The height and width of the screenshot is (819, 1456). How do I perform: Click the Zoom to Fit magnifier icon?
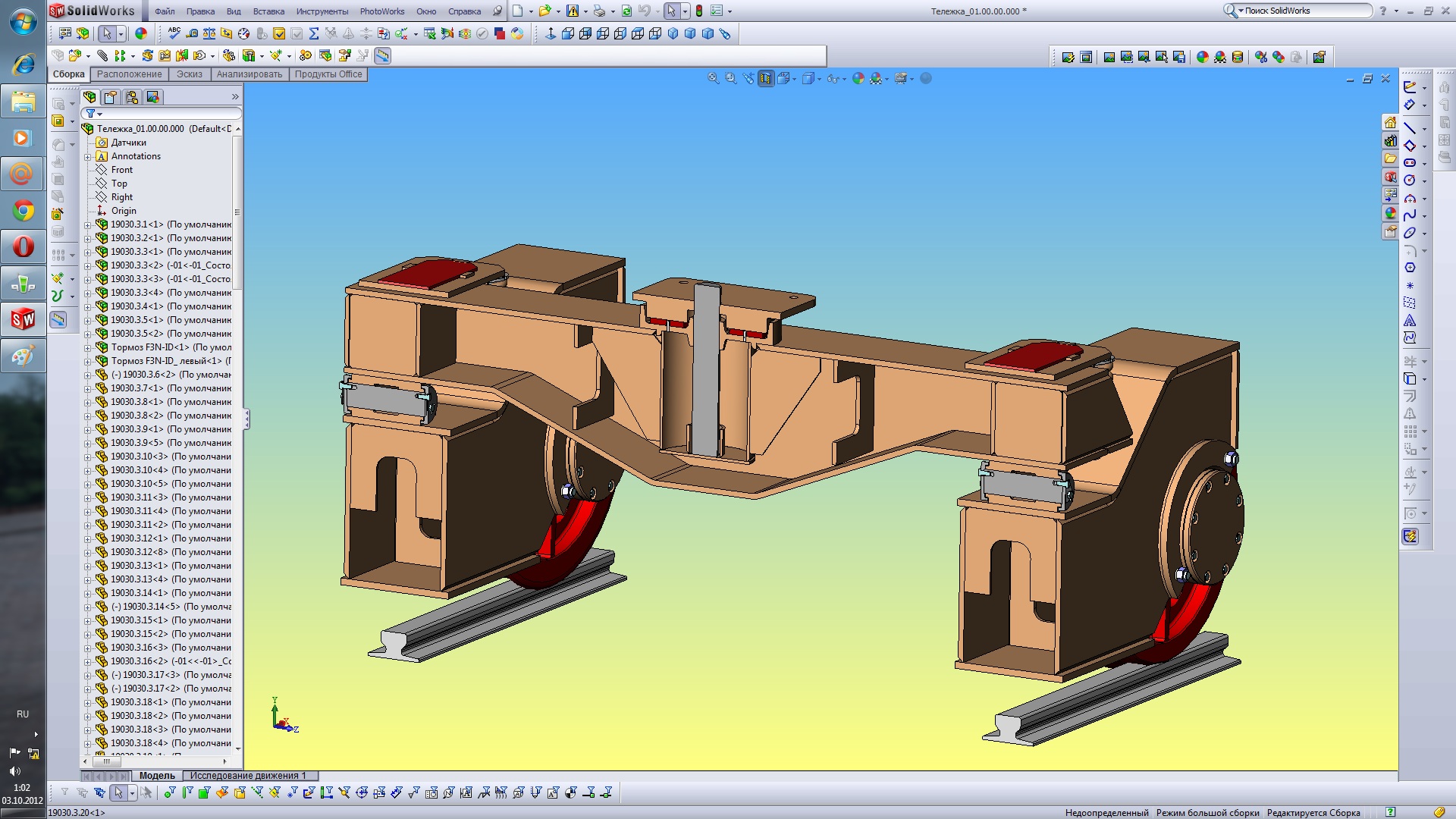coord(713,78)
